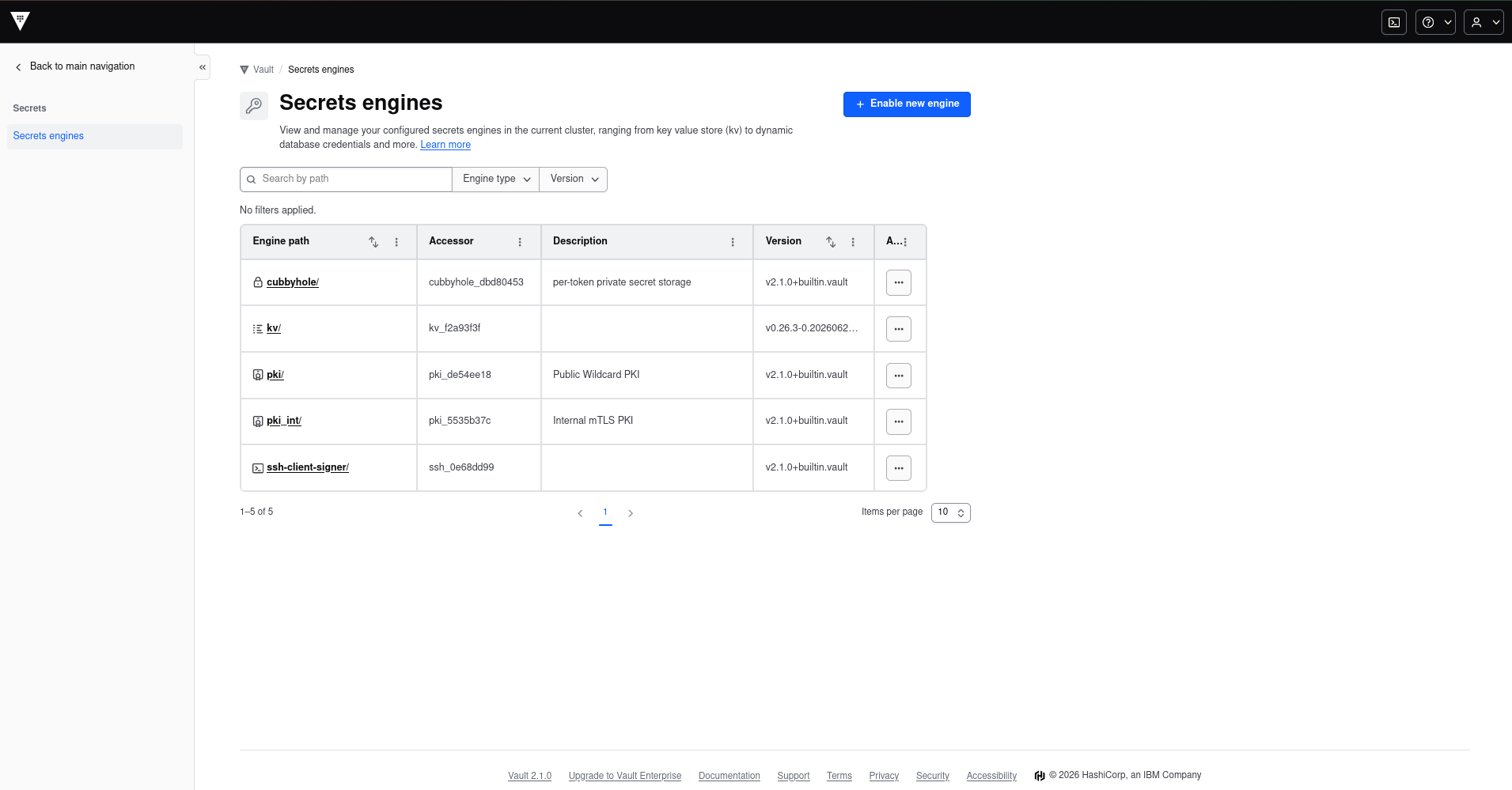Go back to main navigation
Screen dimensions: 1512x790
(74, 66)
